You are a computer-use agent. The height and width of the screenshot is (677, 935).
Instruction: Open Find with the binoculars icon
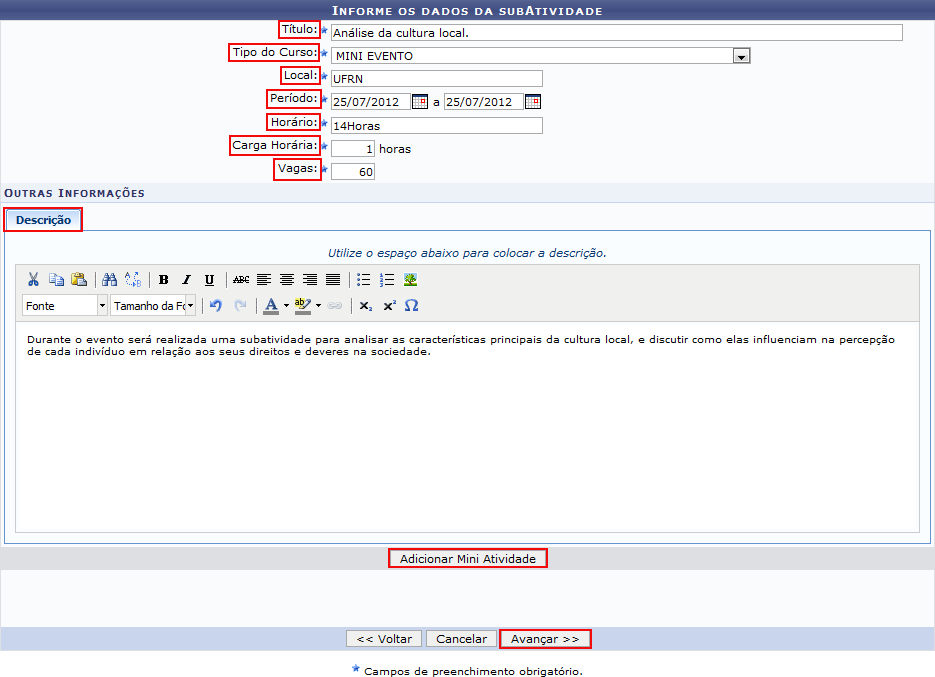click(110, 280)
